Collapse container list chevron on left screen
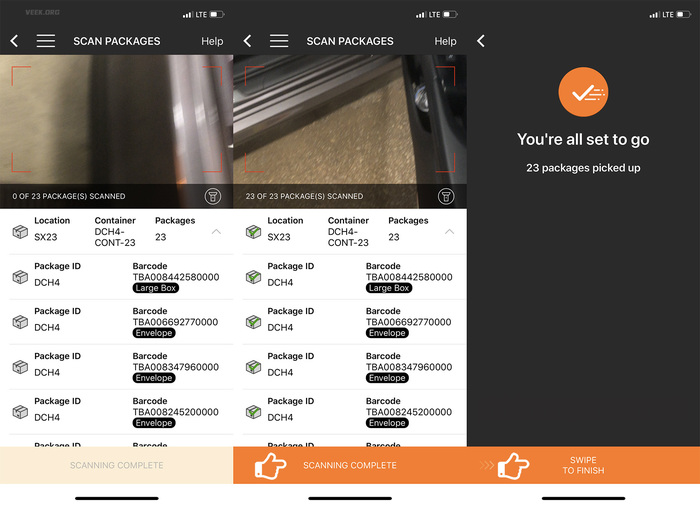Screen dimensions: 700x505 (216, 231)
